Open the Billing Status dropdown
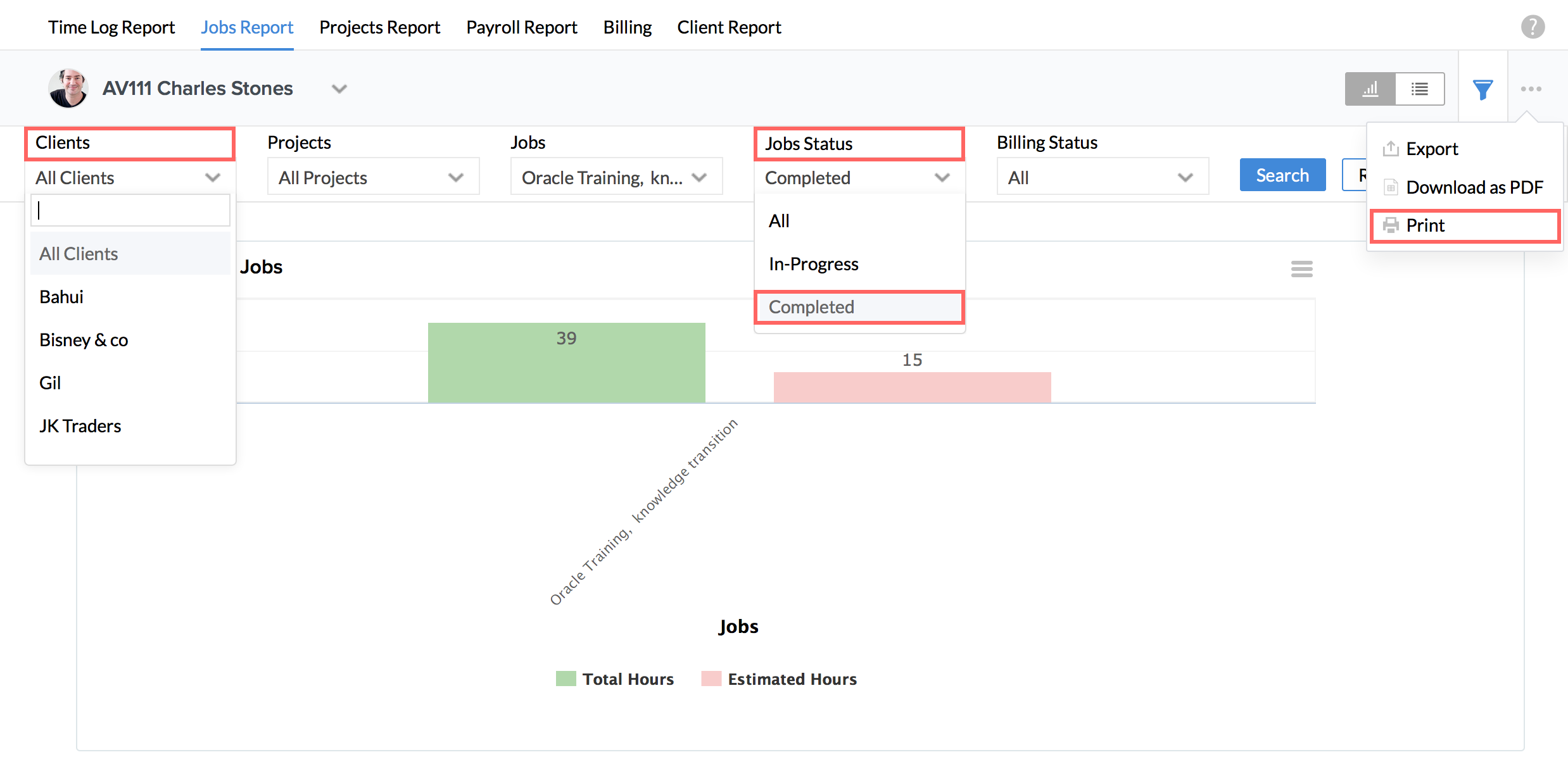Image resolution: width=1568 pixels, height=757 pixels. (x=1102, y=178)
